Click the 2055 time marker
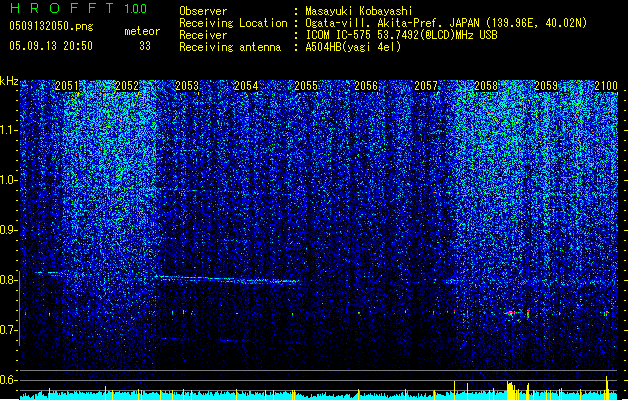The height and width of the screenshot is (400, 629). point(306,86)
